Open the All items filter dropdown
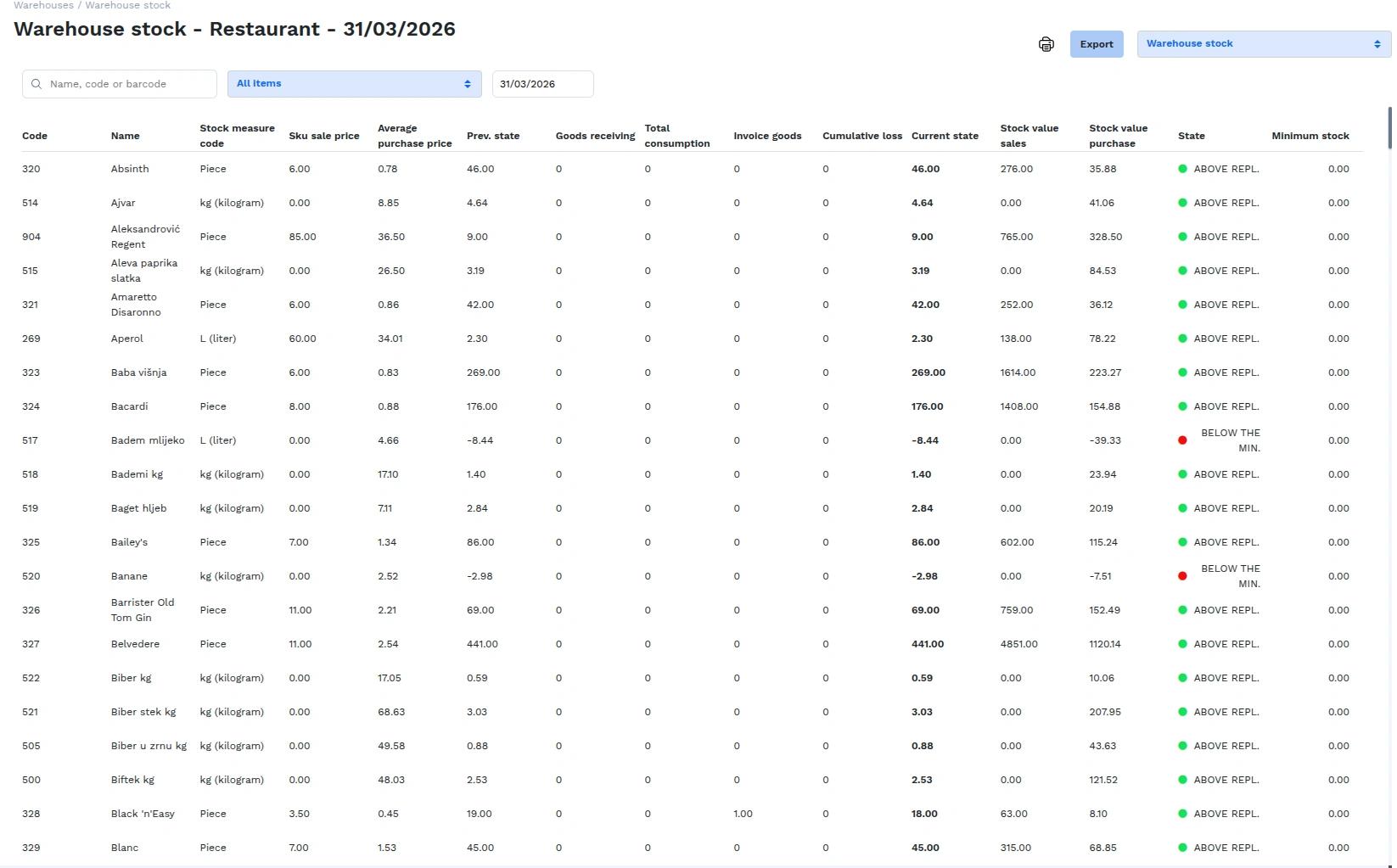 point(354,83)
